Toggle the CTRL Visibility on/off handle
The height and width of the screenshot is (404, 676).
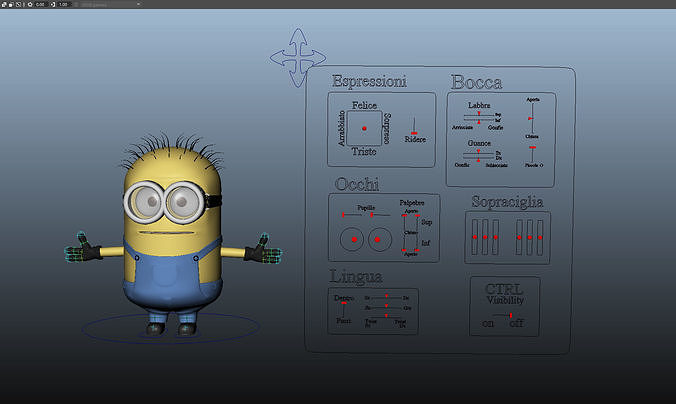tap(511, 316)
